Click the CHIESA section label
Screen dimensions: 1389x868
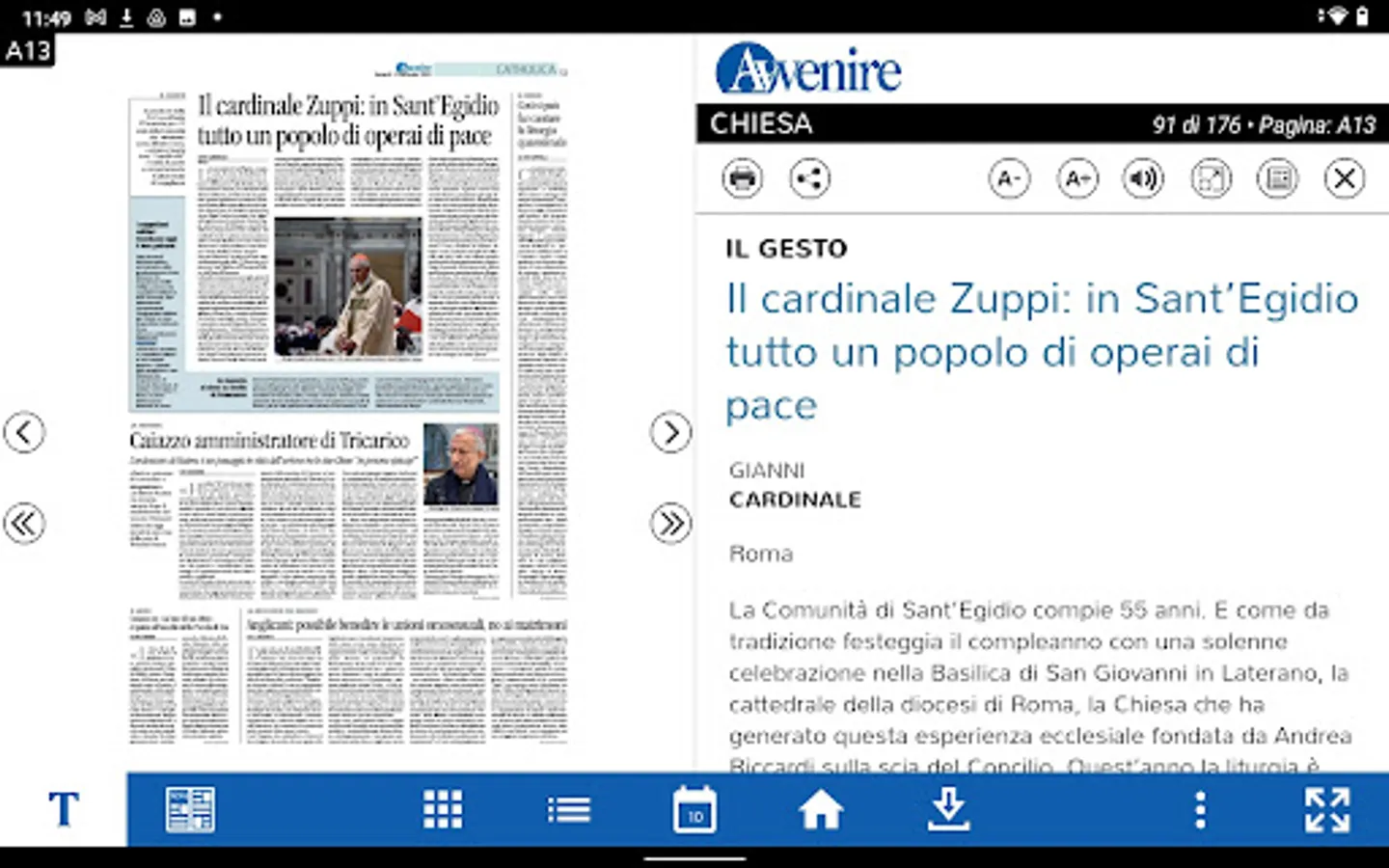point(761,123)
